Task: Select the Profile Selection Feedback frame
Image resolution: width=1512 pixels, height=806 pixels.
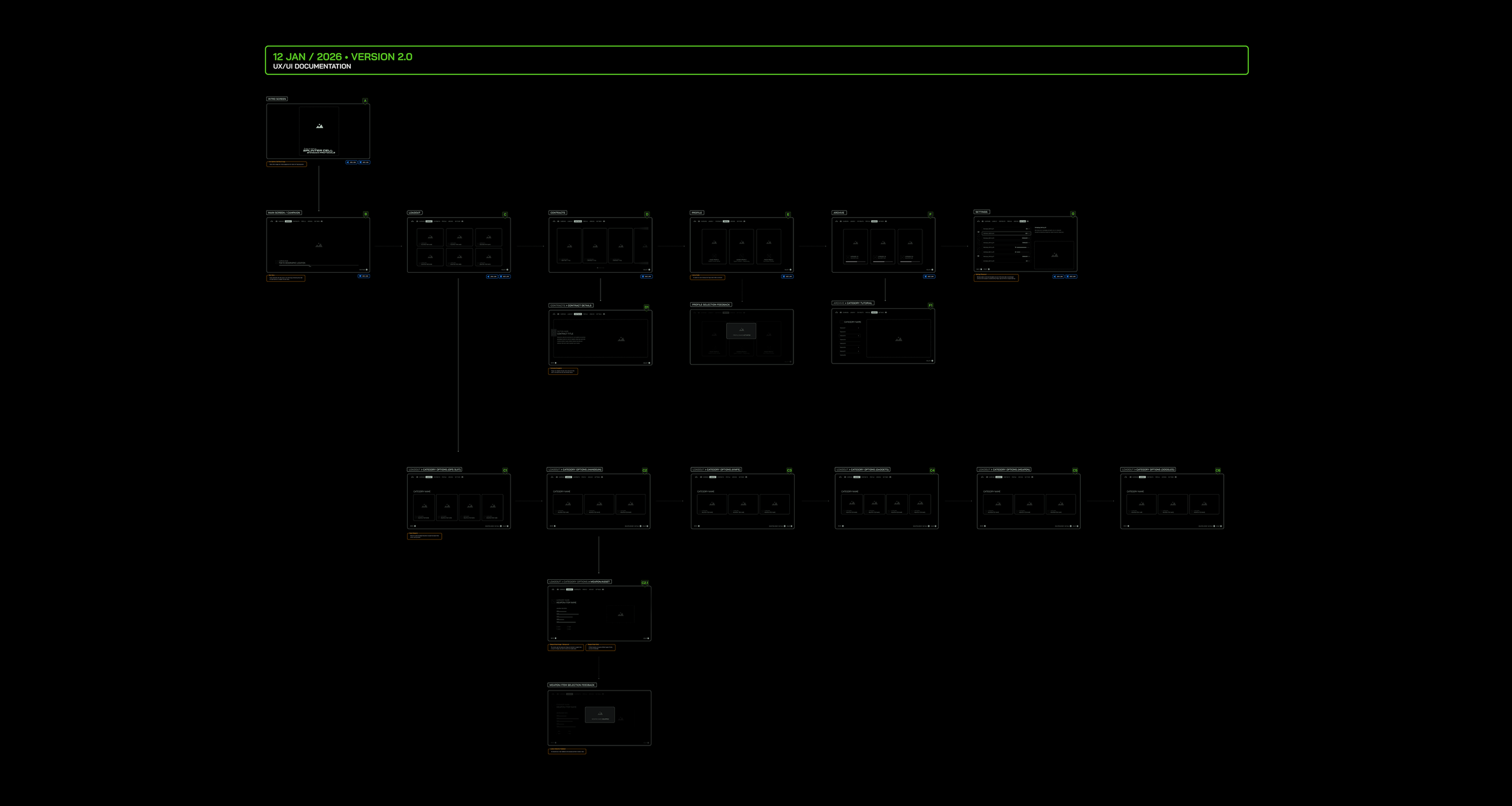Action: click(741, 337)
